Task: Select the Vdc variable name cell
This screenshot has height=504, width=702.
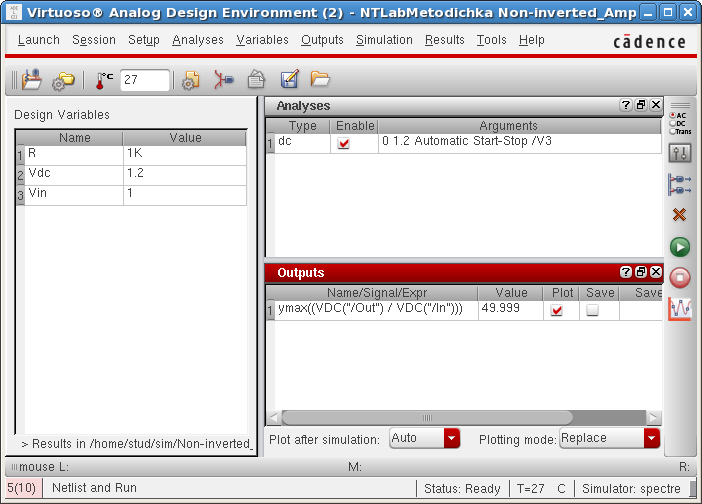Action: click(x=73, y=175)
